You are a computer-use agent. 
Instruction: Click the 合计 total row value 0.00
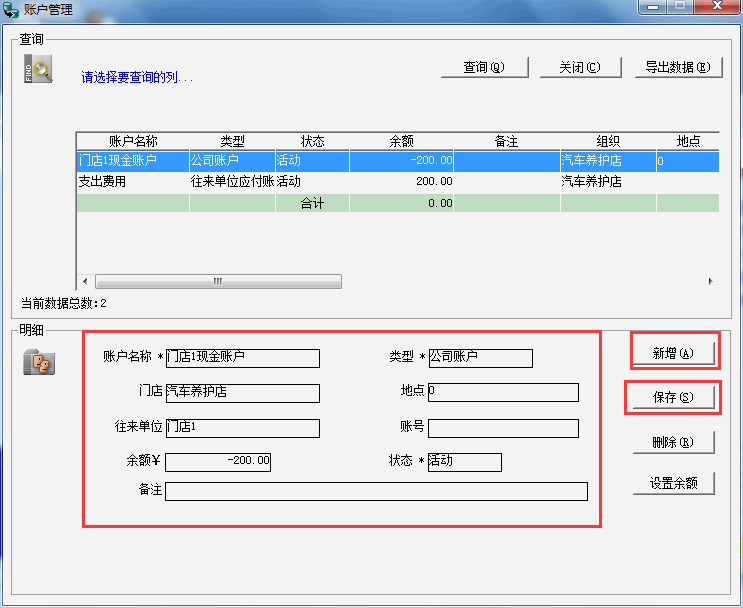pyautogui.click(x=401, y=203)
